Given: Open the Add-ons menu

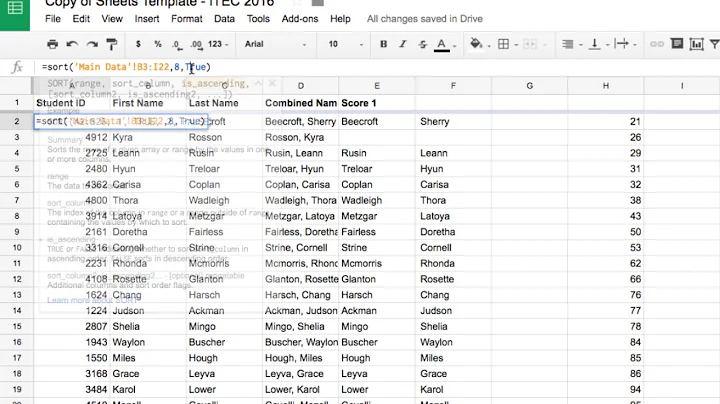Looking at the screenshot, I should click(x=300, y=19).
